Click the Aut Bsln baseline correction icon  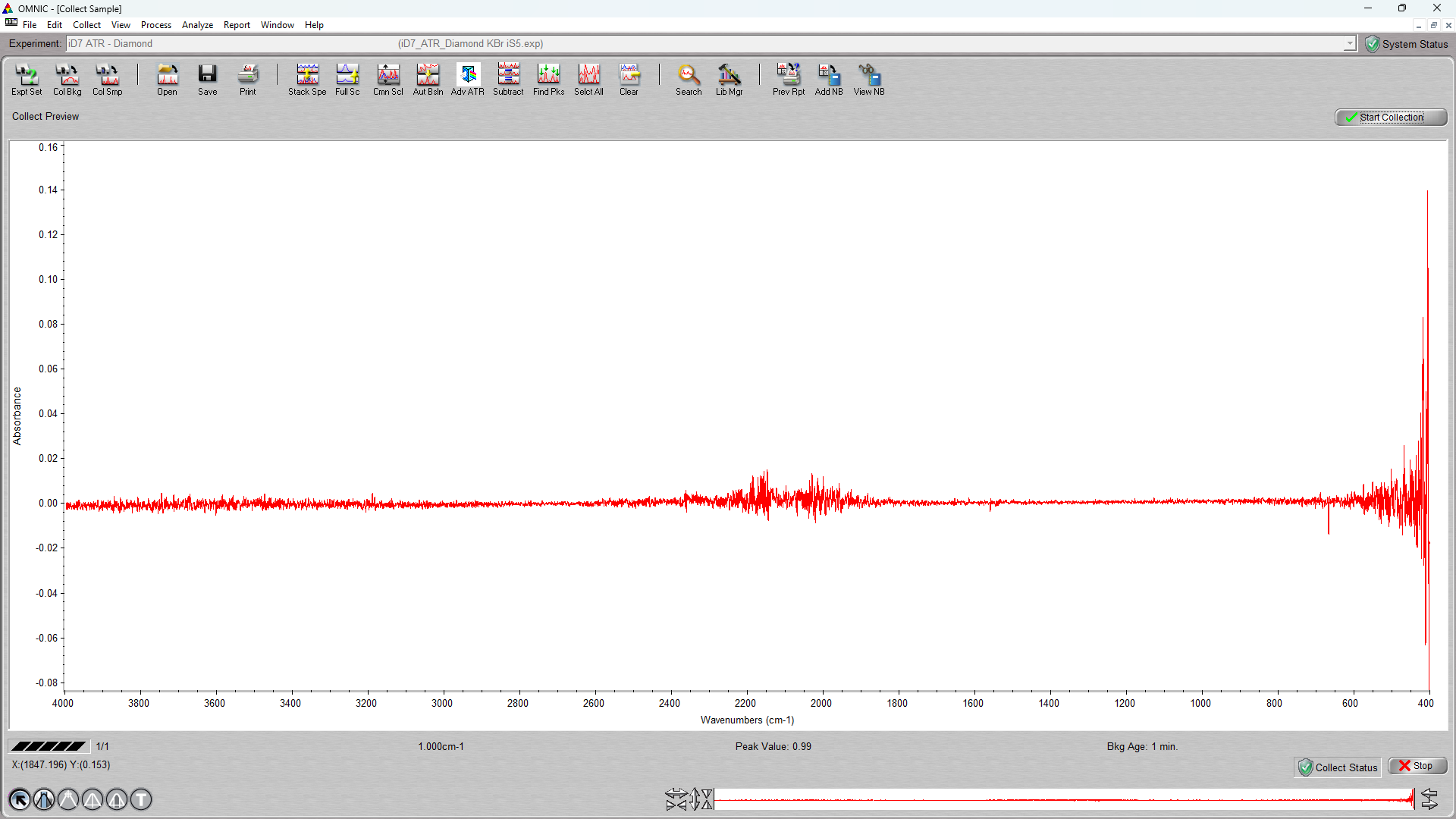[428, 80]
